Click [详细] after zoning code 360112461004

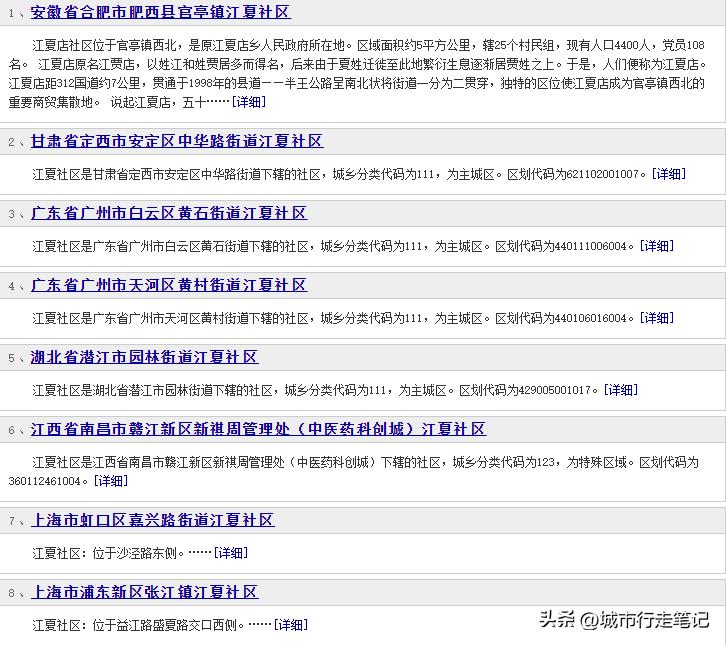pos(110,481)
